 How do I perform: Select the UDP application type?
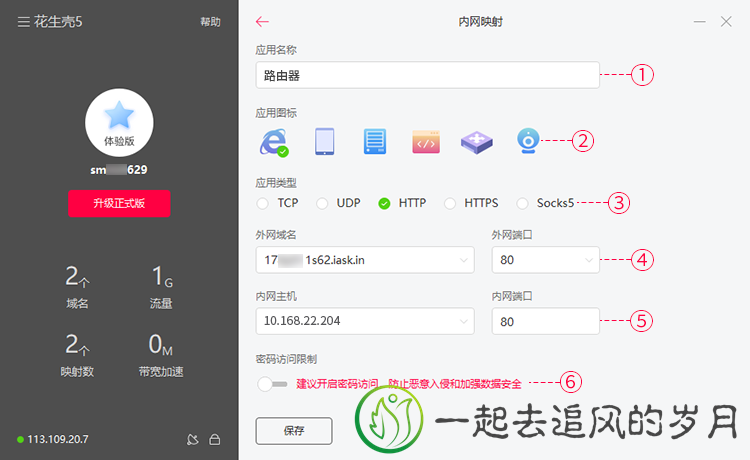(x=323, y=203)
